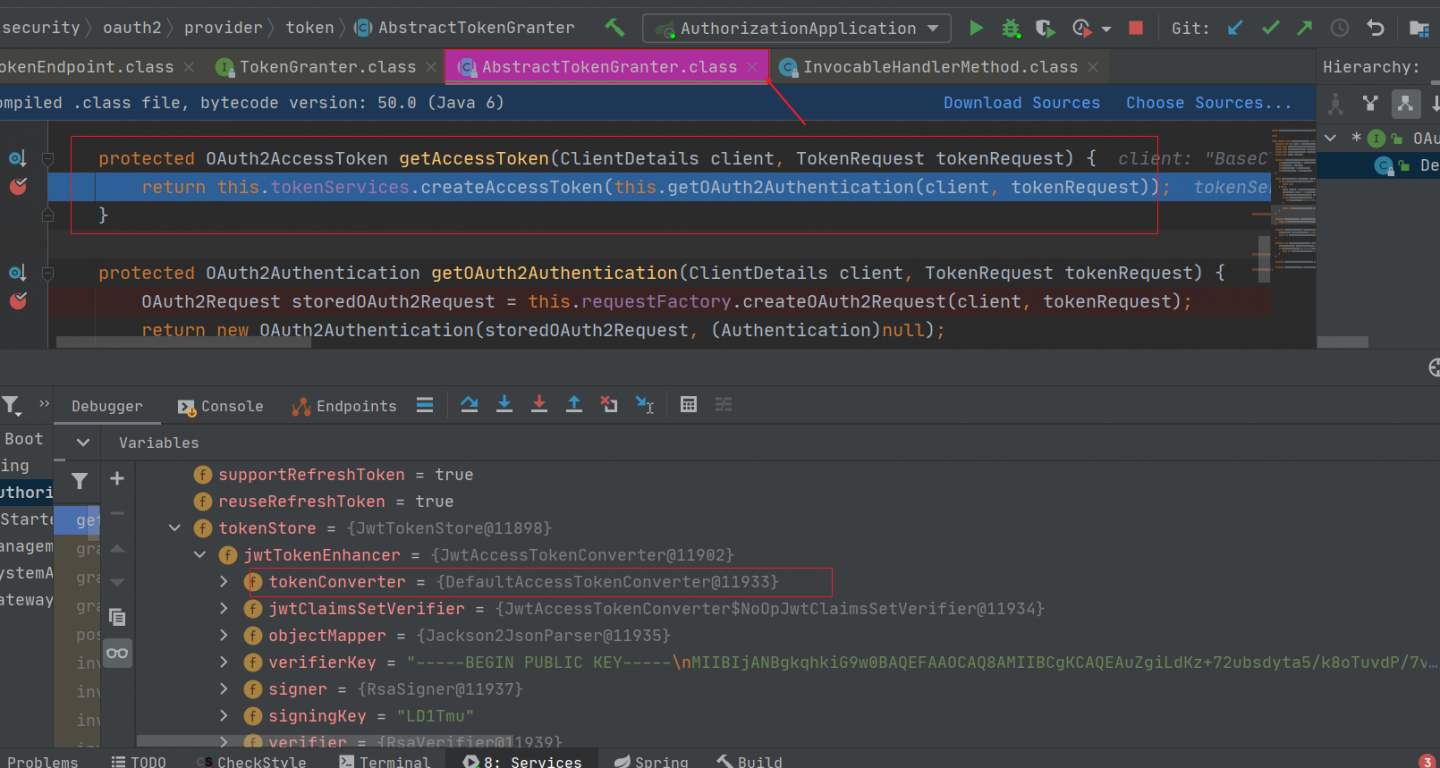The image size is (1440, 768).
Task: Toggle the glasses watches view button
Action: point(117,653)
